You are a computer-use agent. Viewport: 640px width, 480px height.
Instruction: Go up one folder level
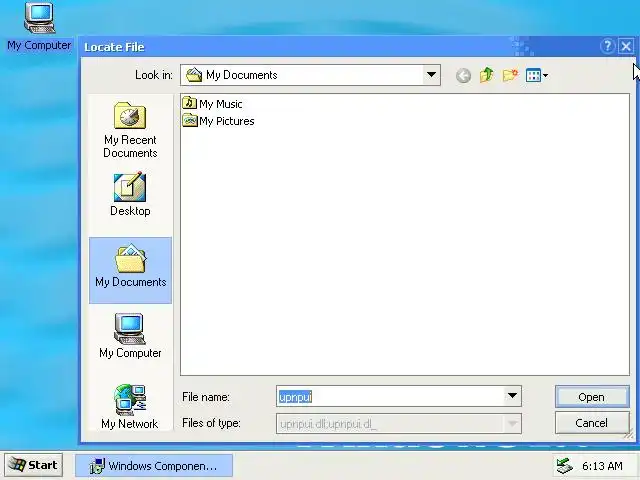[487, 75]
